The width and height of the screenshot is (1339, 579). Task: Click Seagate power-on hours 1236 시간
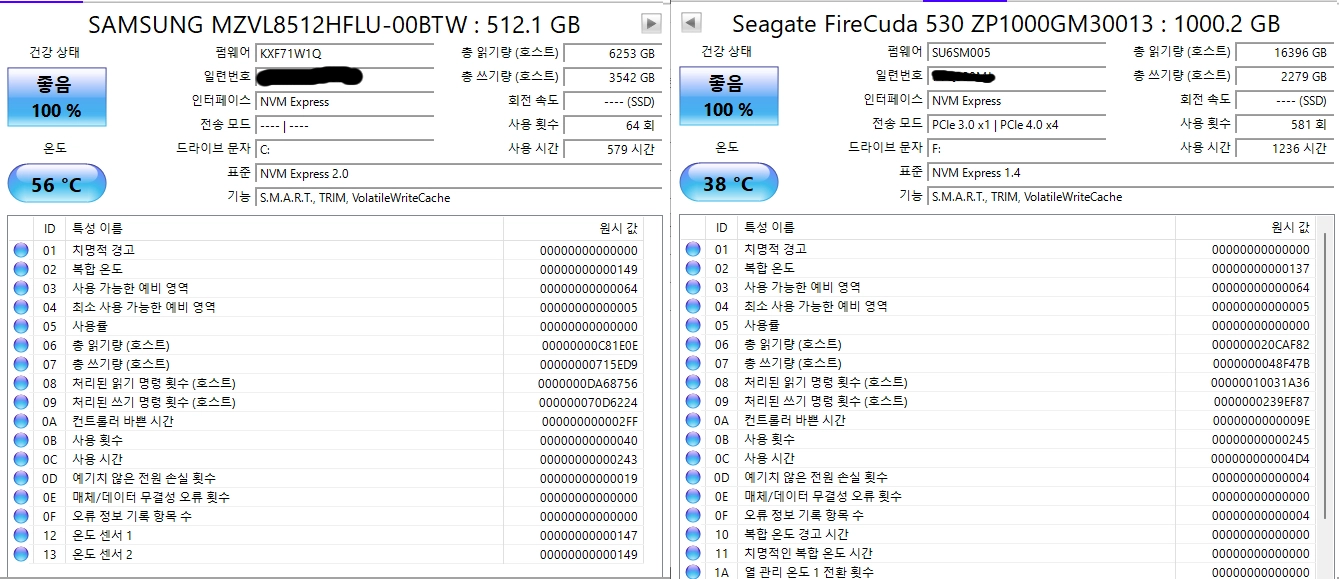pyautogui.click(x=1284, y=149)
